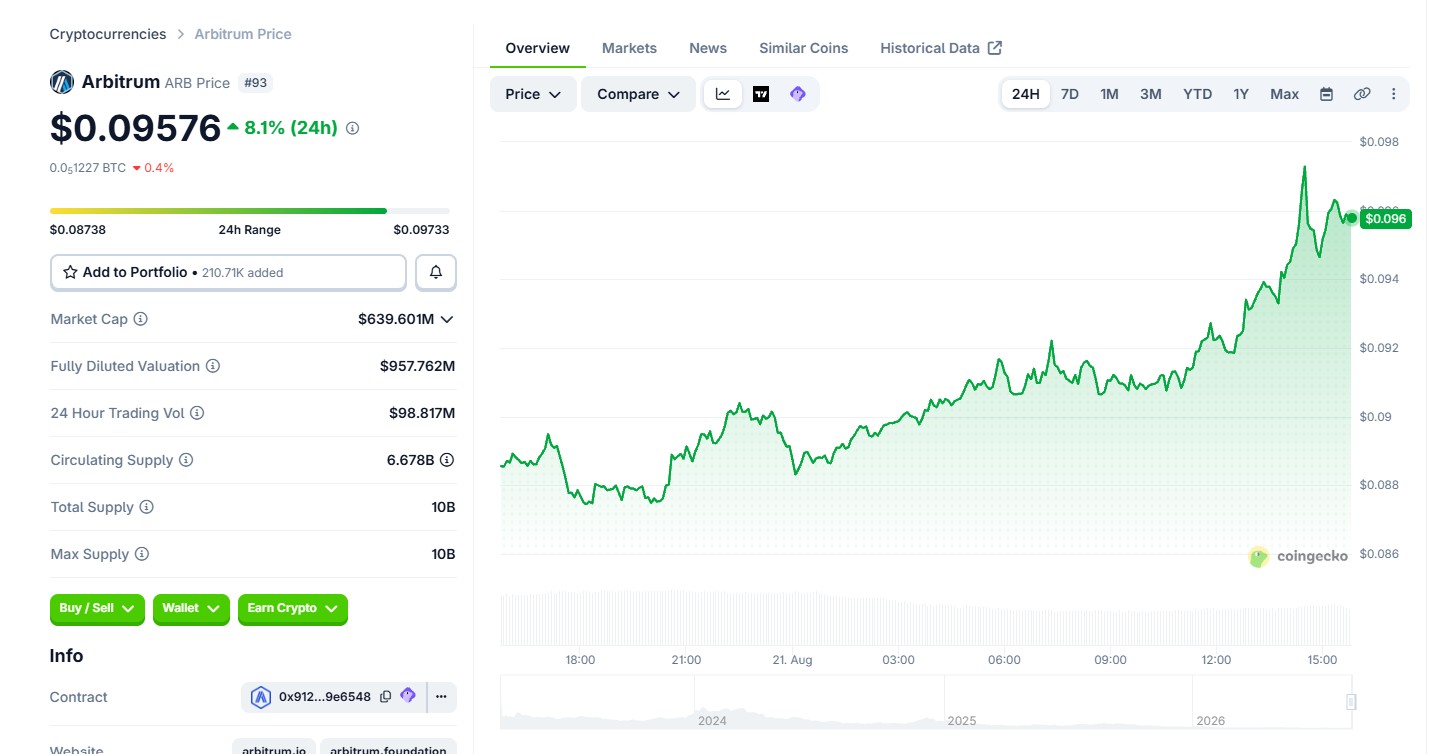Click right handle of chart navigator

[1351, 702]
